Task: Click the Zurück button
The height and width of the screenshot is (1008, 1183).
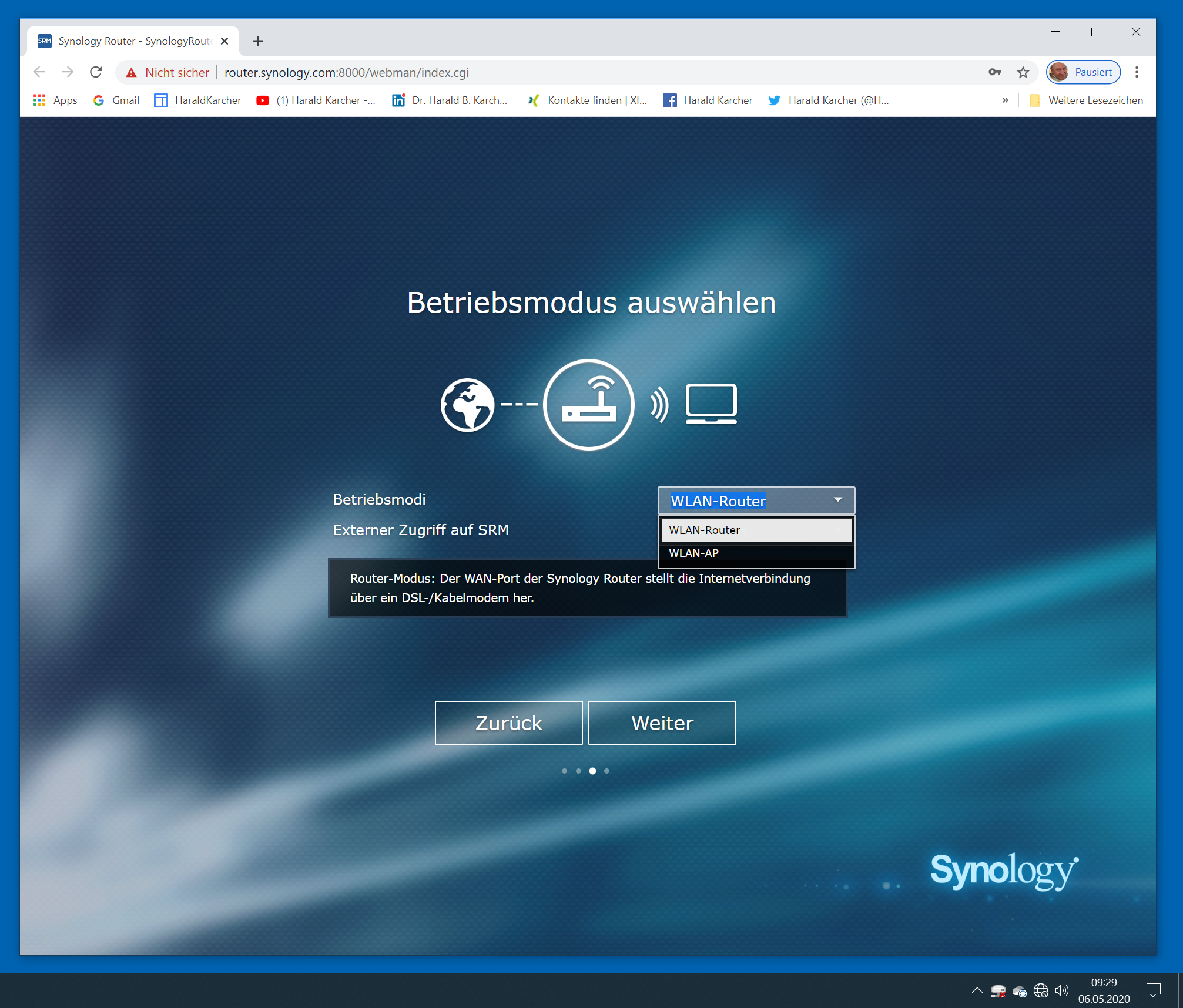Action: [508, 723]
